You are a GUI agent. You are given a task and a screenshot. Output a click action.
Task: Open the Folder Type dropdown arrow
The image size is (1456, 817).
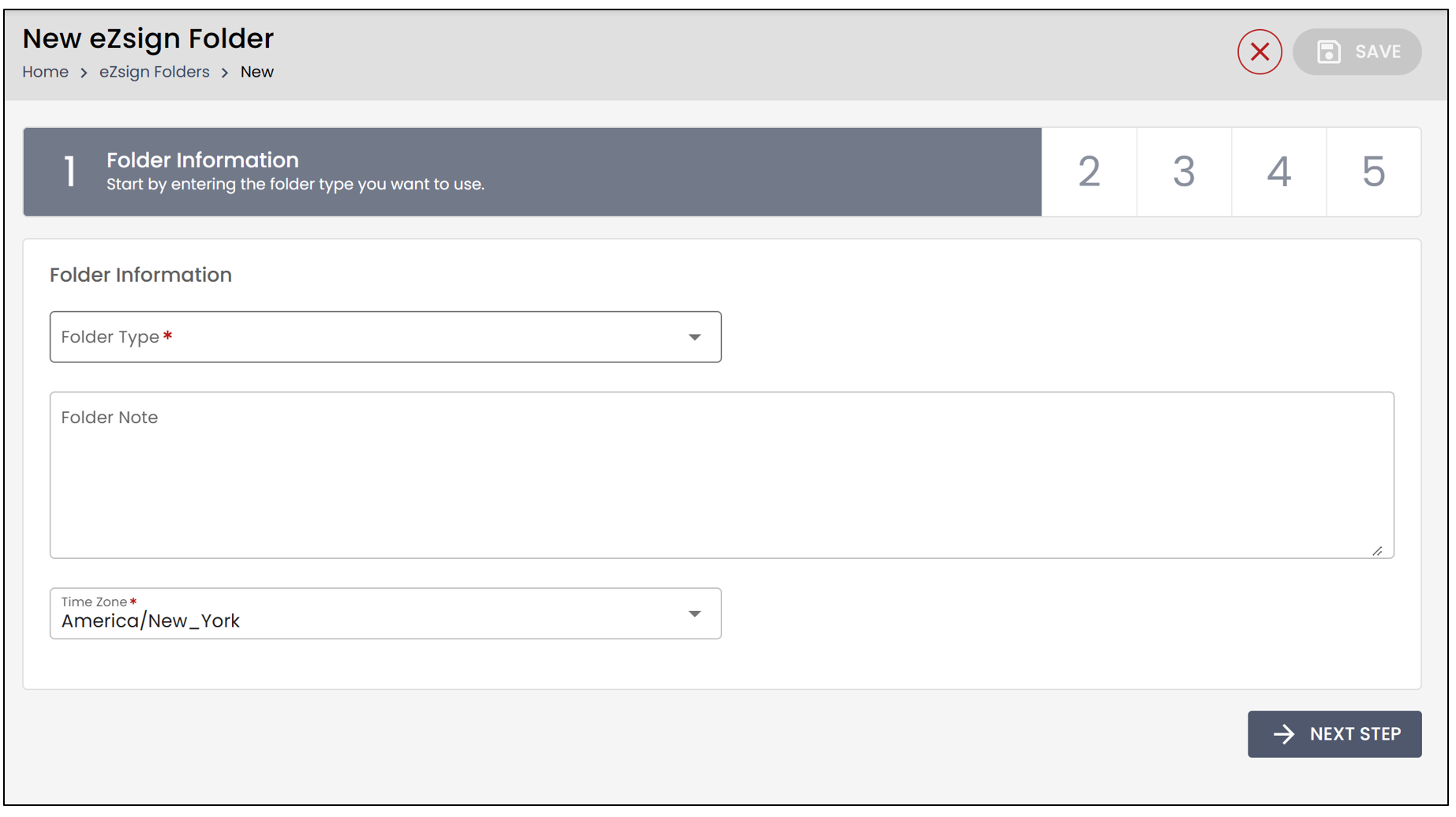point(696,338)
